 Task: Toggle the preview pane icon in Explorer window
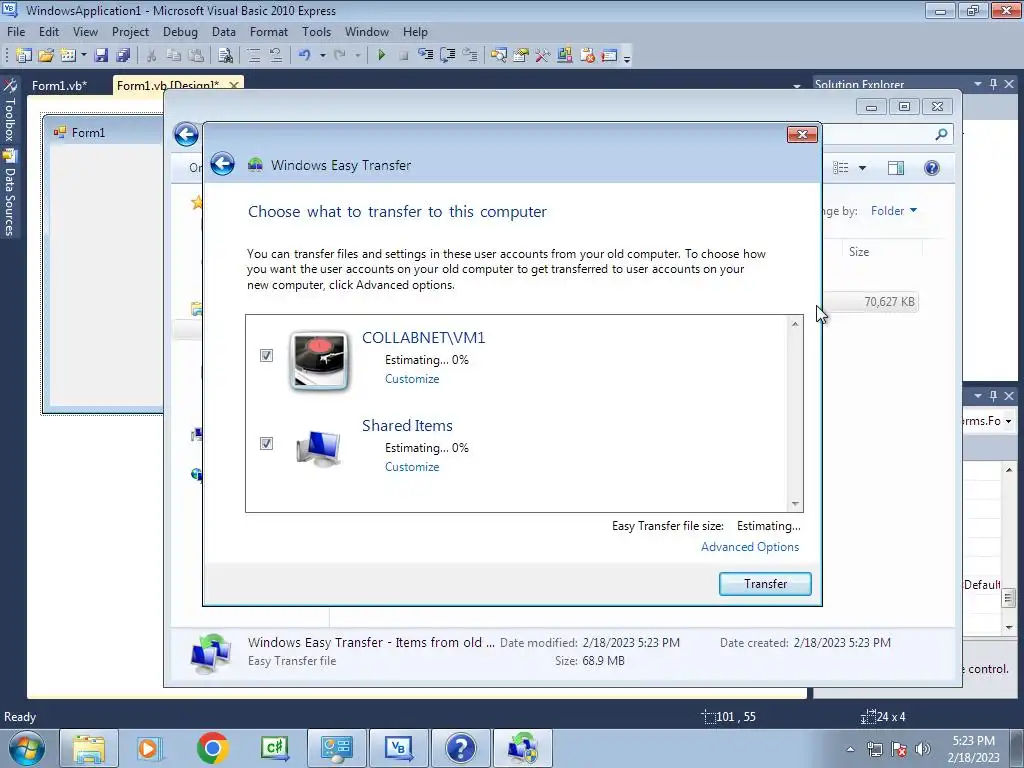point(896,168)
